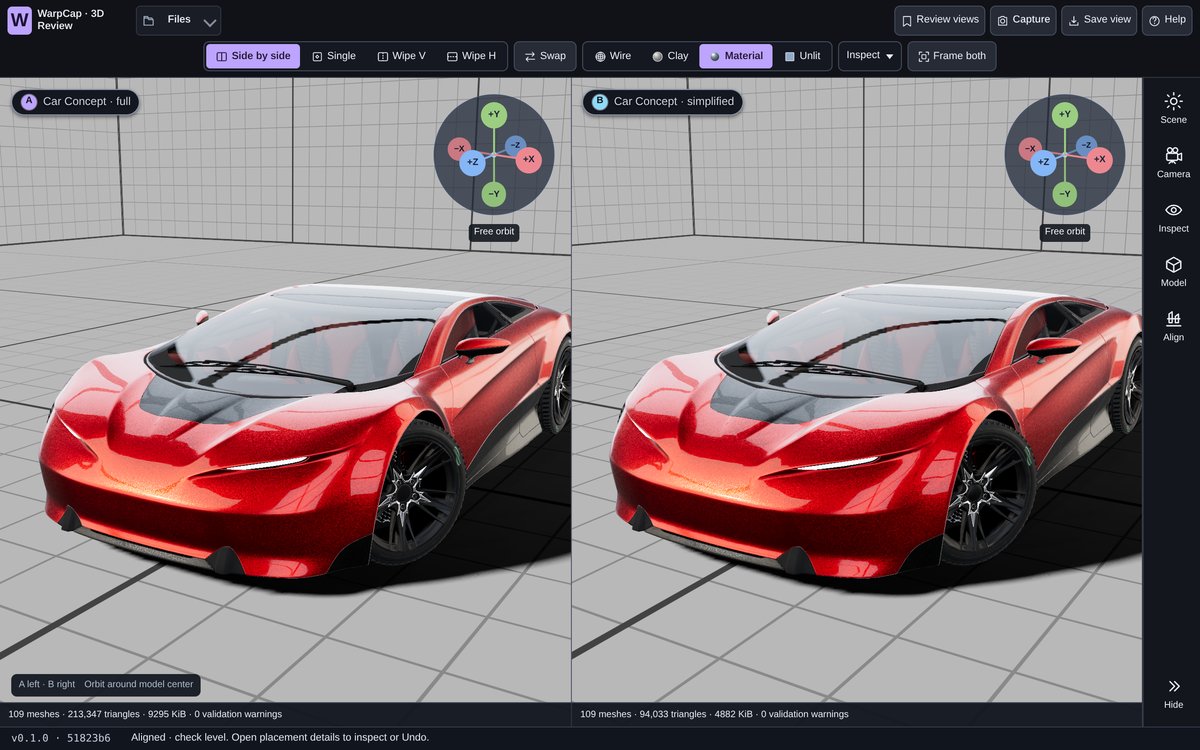Select the Wipe H comparison mode
The image size is (1200, 750).
pyautogui.click(x=471, y=56)
